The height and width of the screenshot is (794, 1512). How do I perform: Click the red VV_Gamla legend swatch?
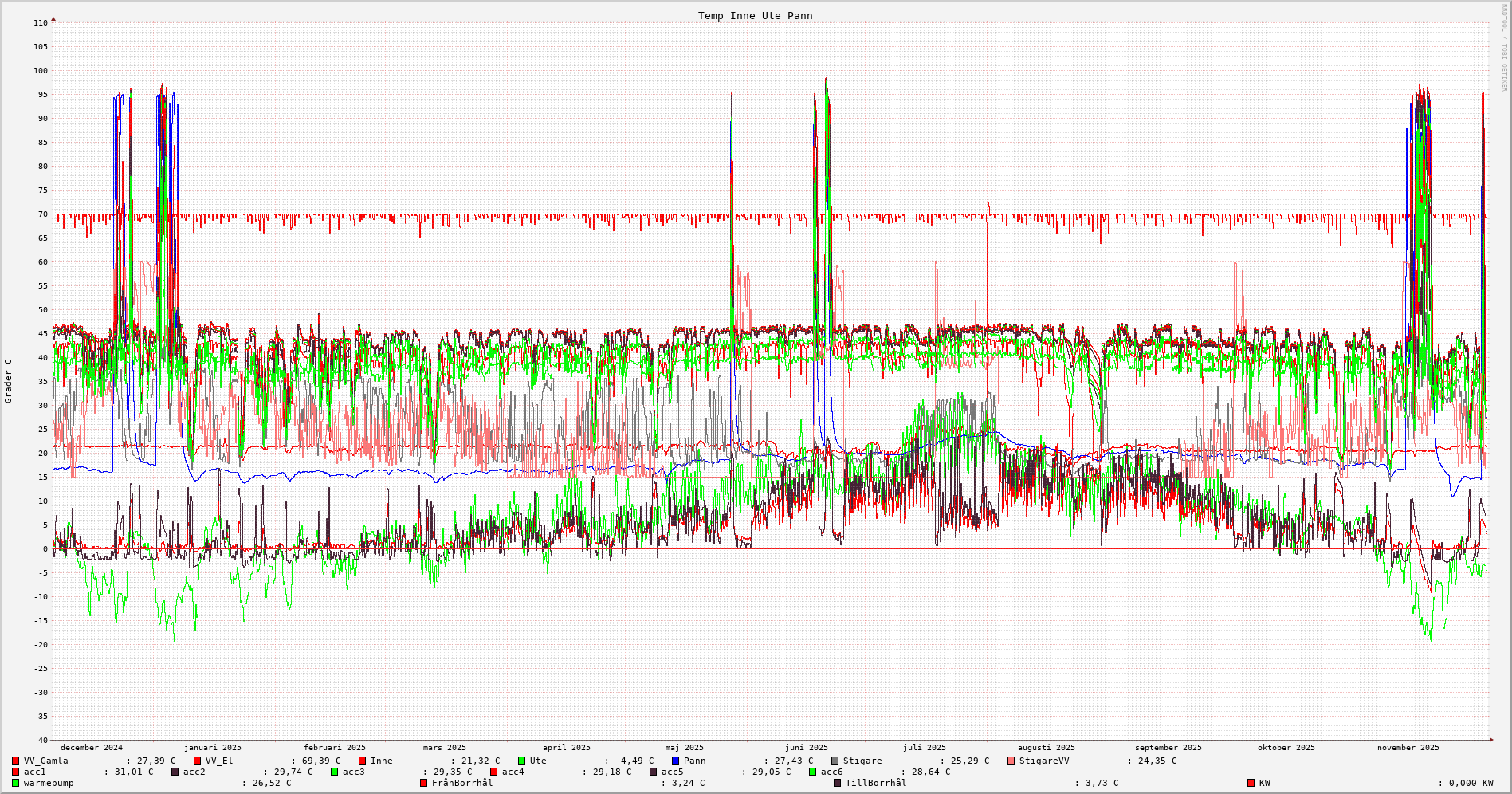[x=16, y=761]
